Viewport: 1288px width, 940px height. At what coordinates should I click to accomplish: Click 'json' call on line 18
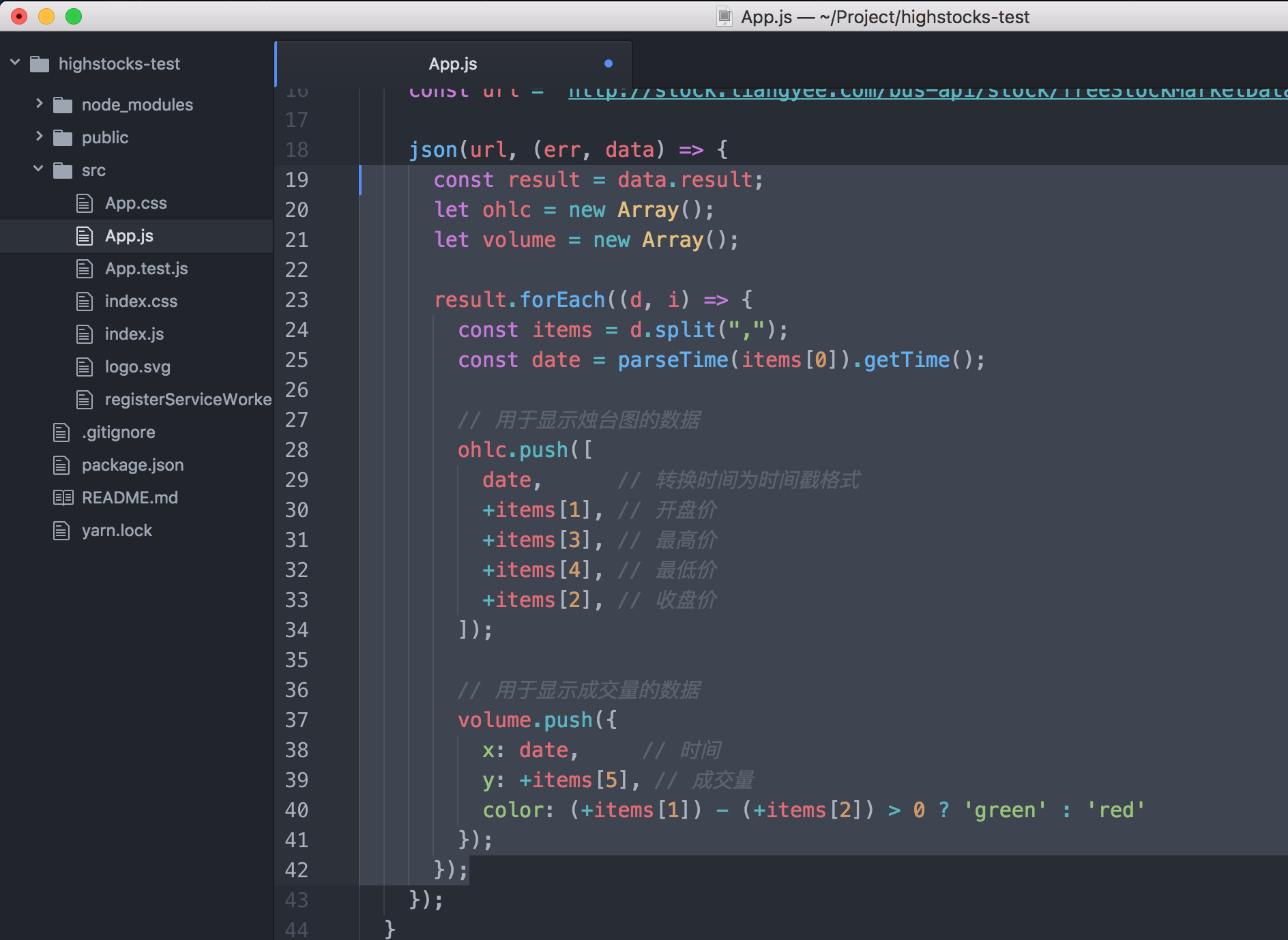[x=433, y=150]
